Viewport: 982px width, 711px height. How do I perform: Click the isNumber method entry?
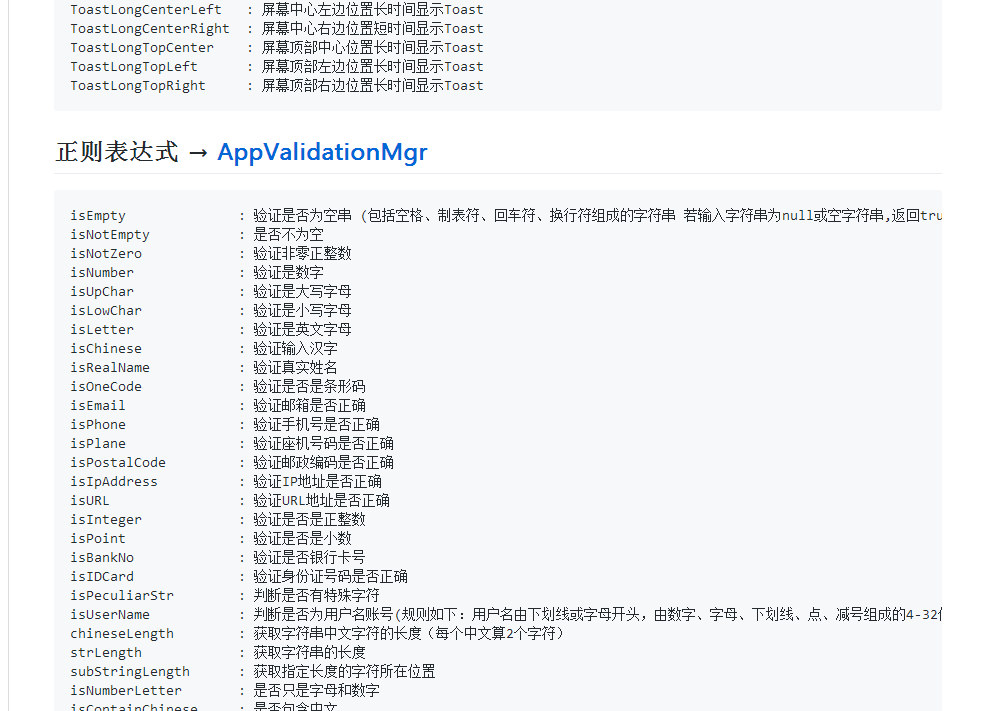[x=102, y=273]
